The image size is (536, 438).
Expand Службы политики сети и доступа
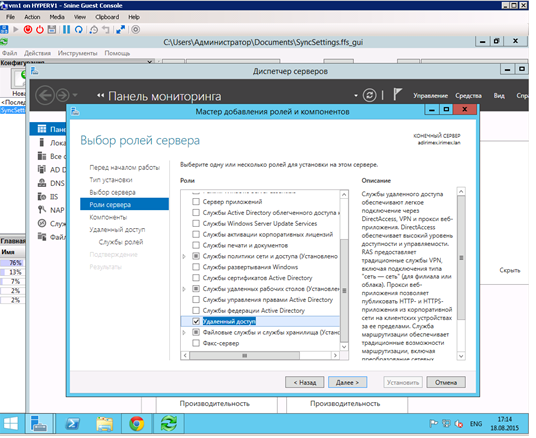click(184, 256)
